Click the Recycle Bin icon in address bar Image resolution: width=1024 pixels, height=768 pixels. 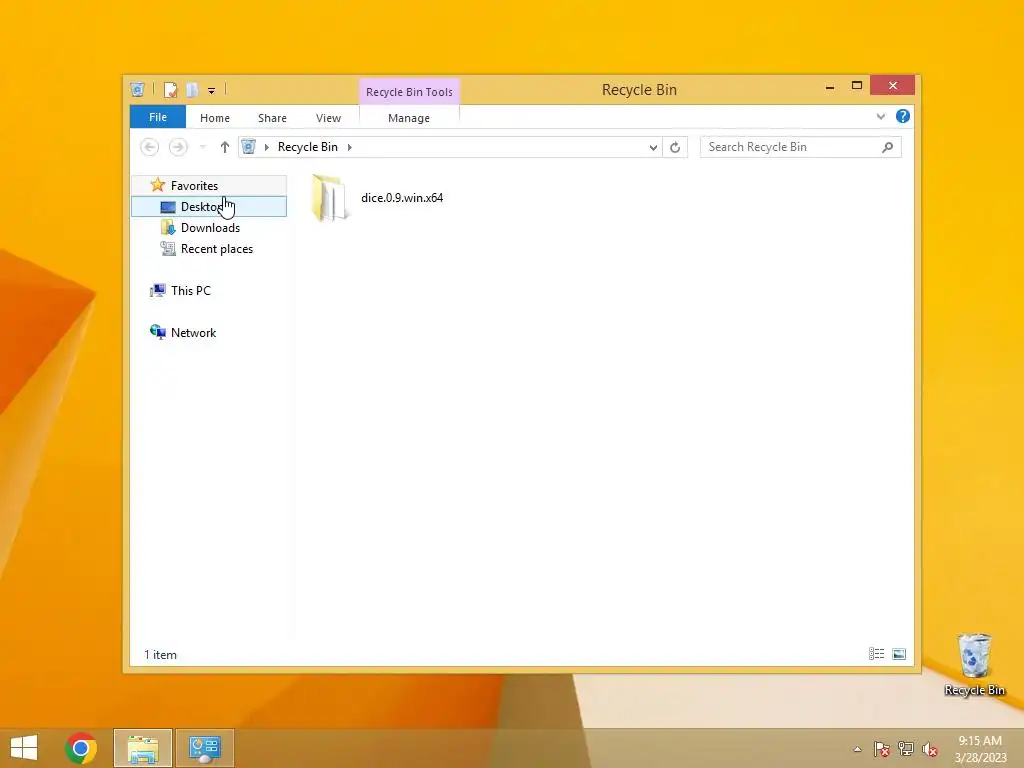pos(249,147)
